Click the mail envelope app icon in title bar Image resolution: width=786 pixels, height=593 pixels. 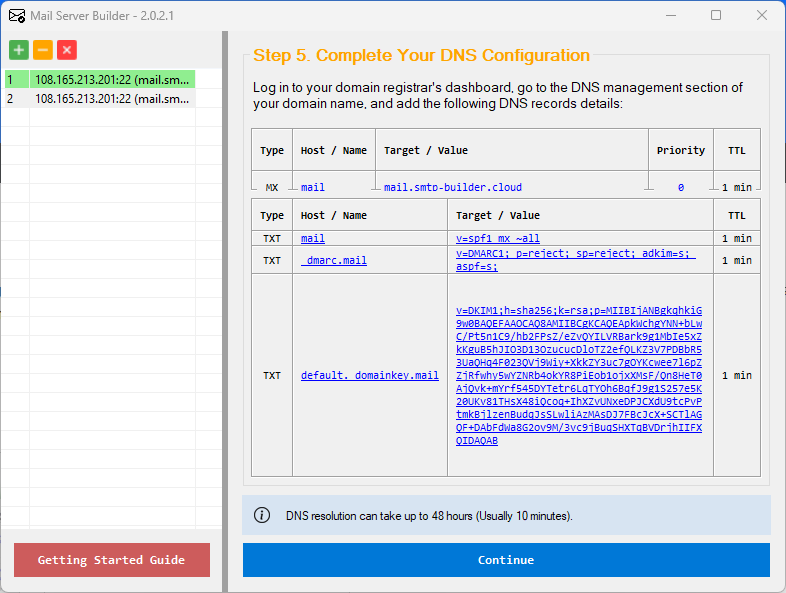[x=17, y=15]
